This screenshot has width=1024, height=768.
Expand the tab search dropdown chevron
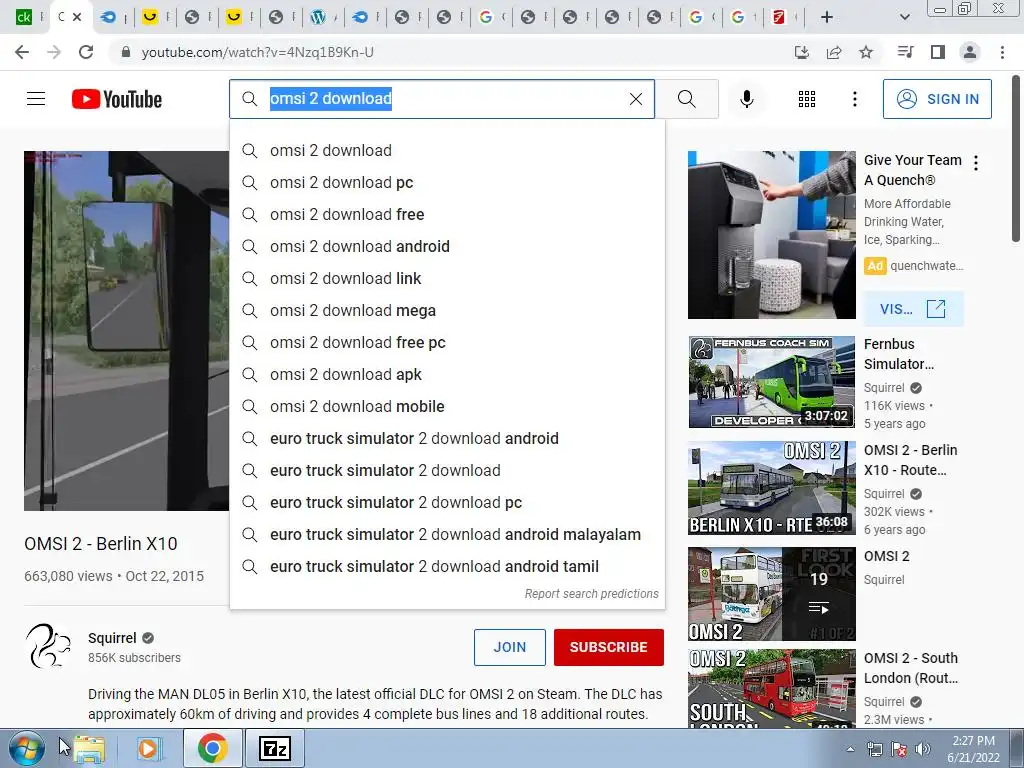tap(904, 17)
